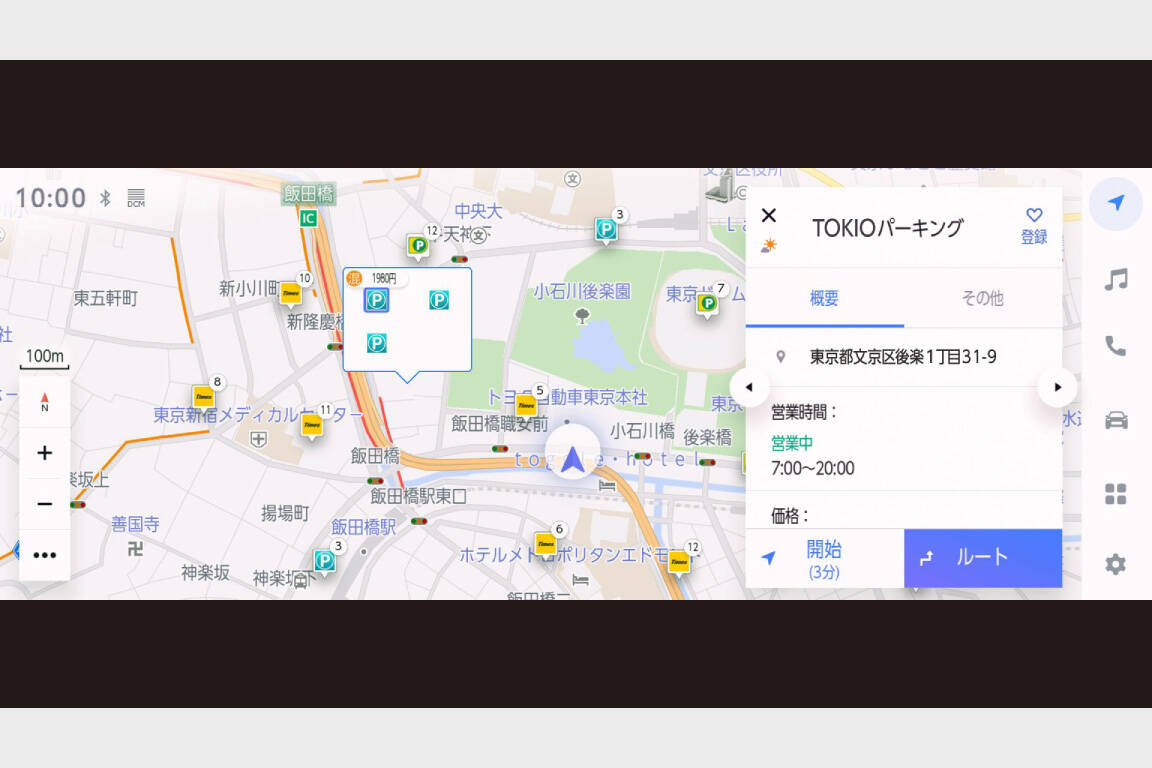The image size is (1152, 768).
Task: Close the TOKIOパーキング detail panel
Action: tap(769, 215)
